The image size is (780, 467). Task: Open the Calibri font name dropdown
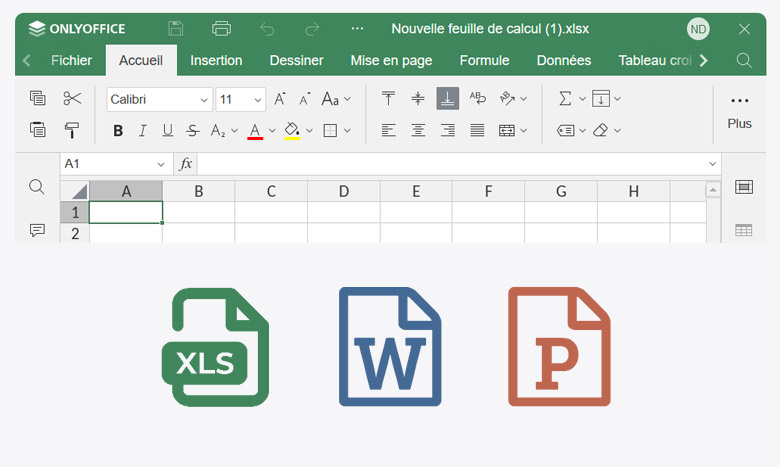tap(204, 100)
